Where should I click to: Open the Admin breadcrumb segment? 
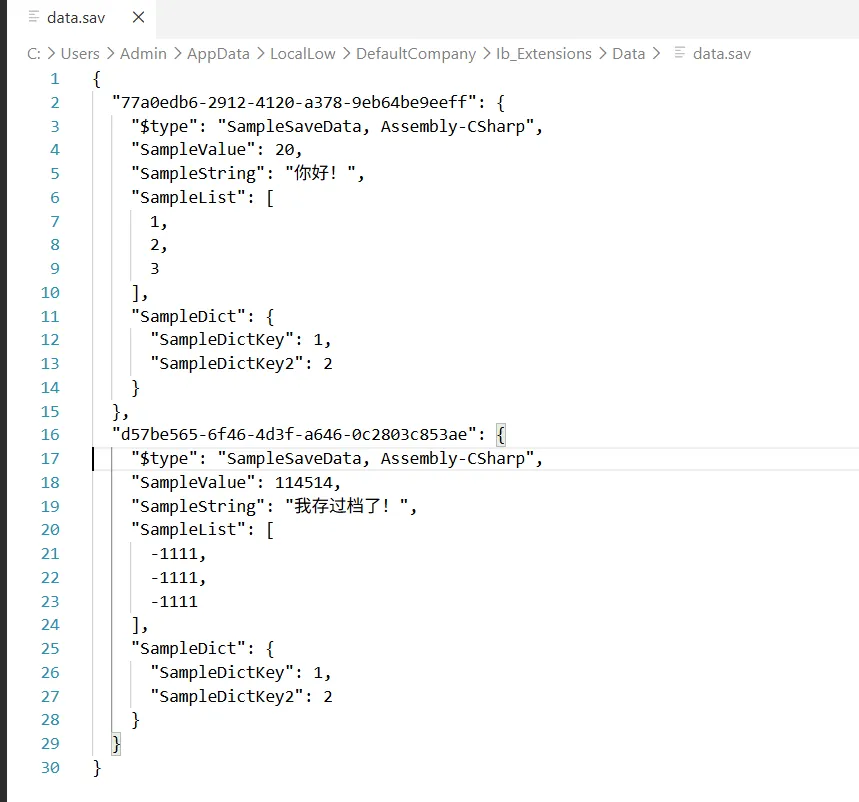(143, 54)
